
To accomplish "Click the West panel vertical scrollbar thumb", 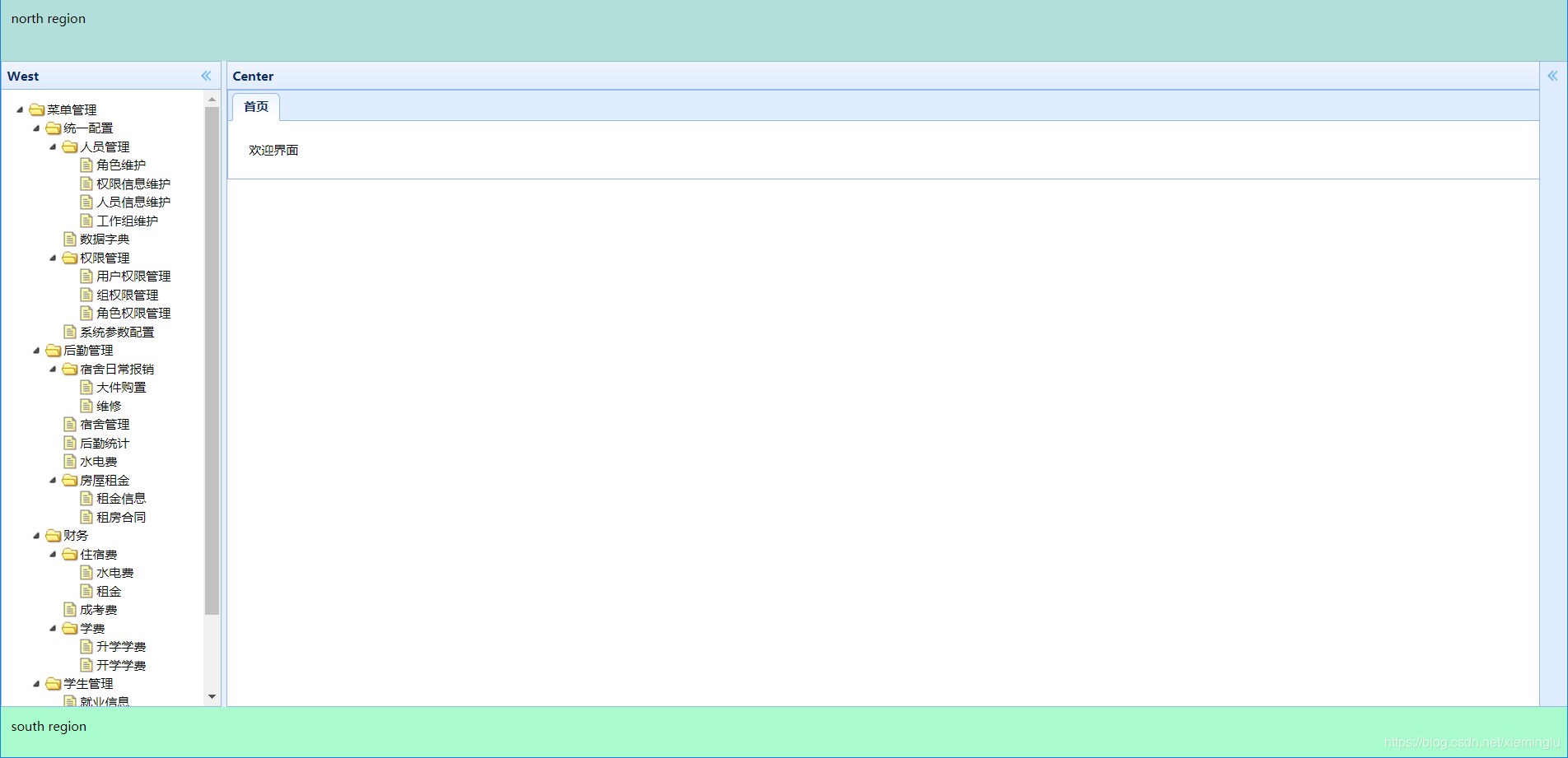I will [212, 360].
